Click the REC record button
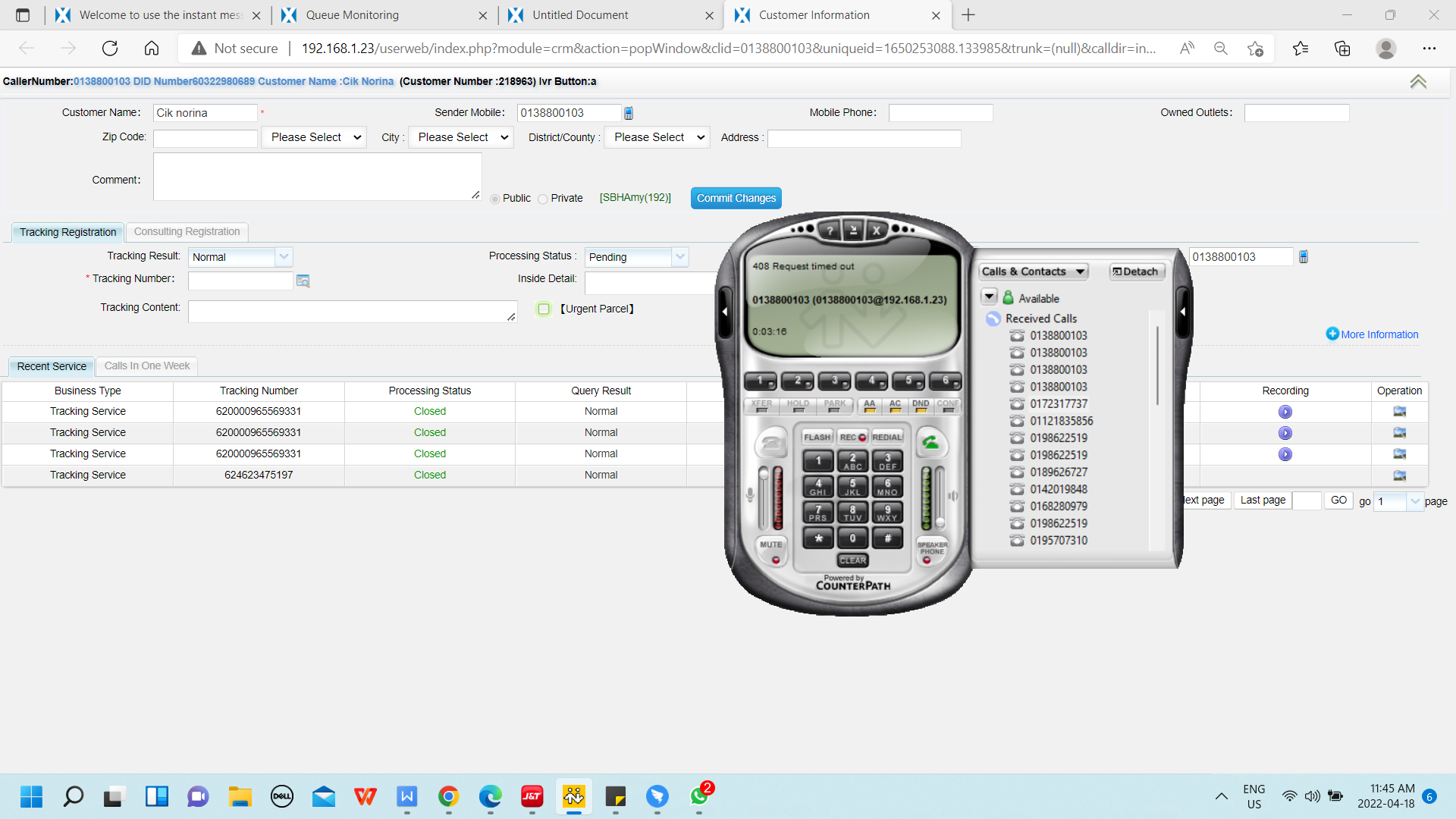 point(852,438)
